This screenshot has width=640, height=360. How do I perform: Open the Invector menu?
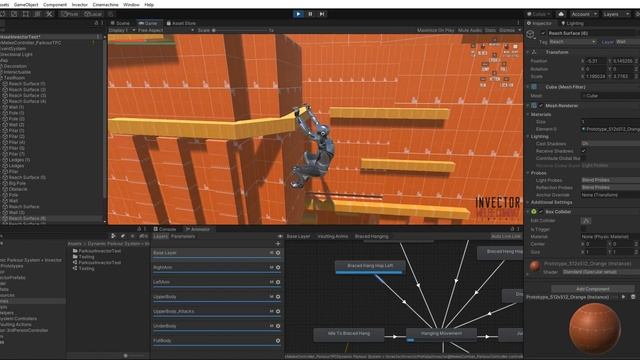(80, 4)
